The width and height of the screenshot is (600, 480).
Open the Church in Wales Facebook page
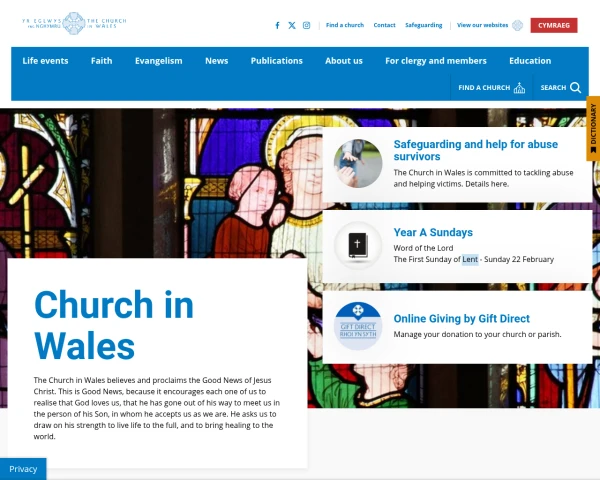pyautogui.click(x=277, y=25)
